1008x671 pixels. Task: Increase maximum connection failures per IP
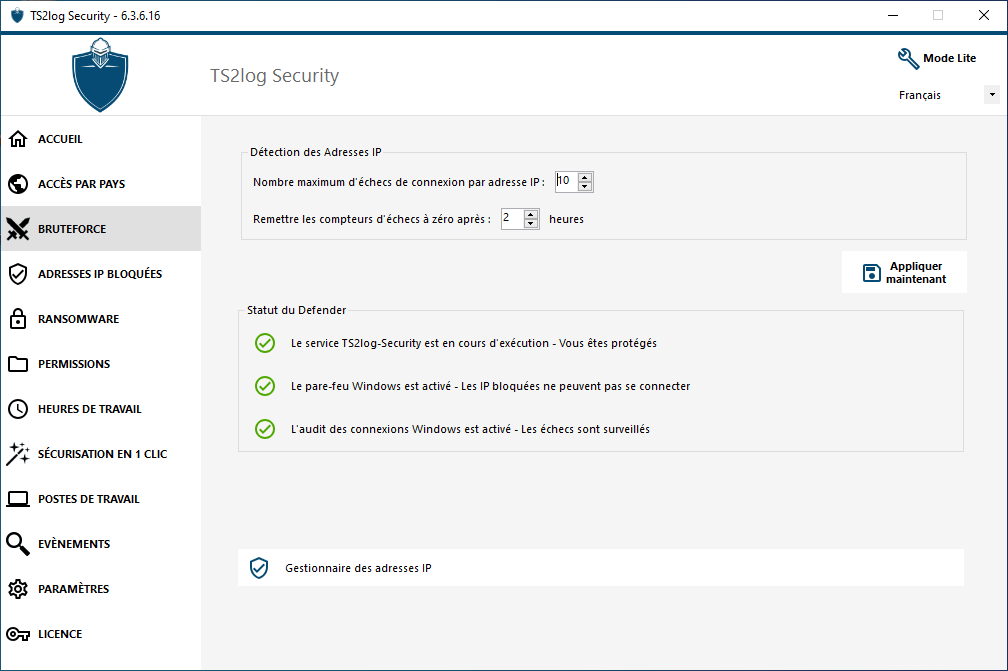click(x=585, y=177)
